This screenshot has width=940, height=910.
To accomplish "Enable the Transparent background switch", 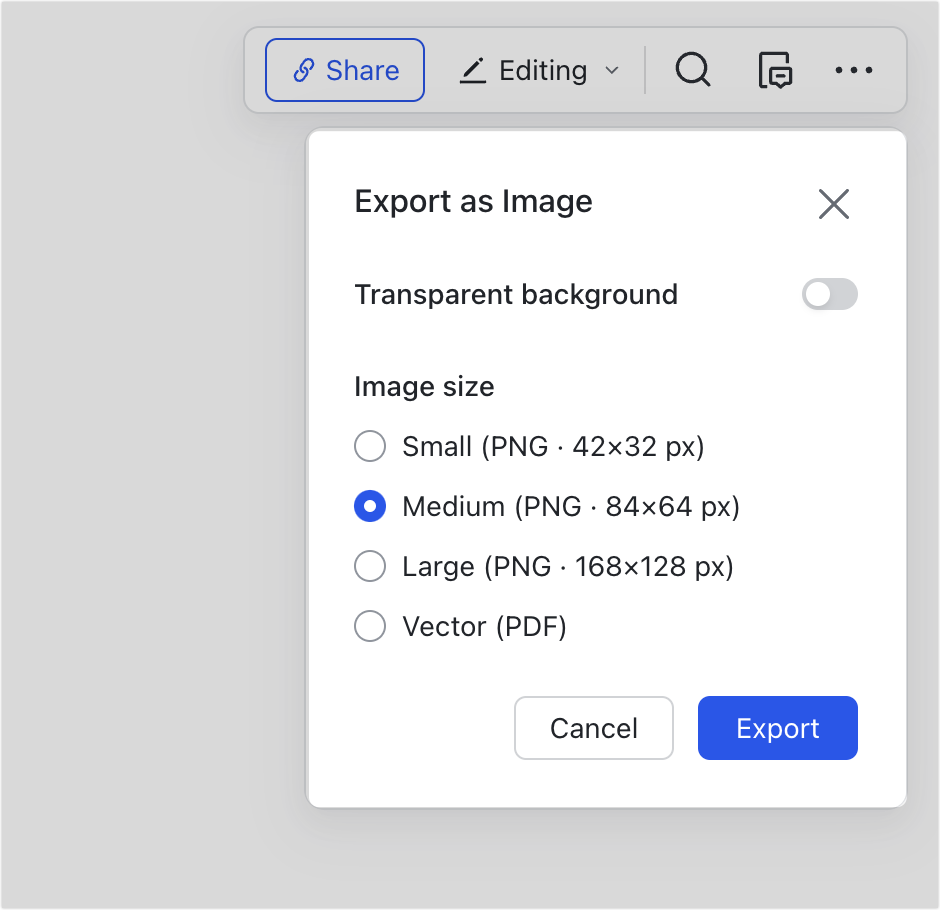I will pos(830,294).
